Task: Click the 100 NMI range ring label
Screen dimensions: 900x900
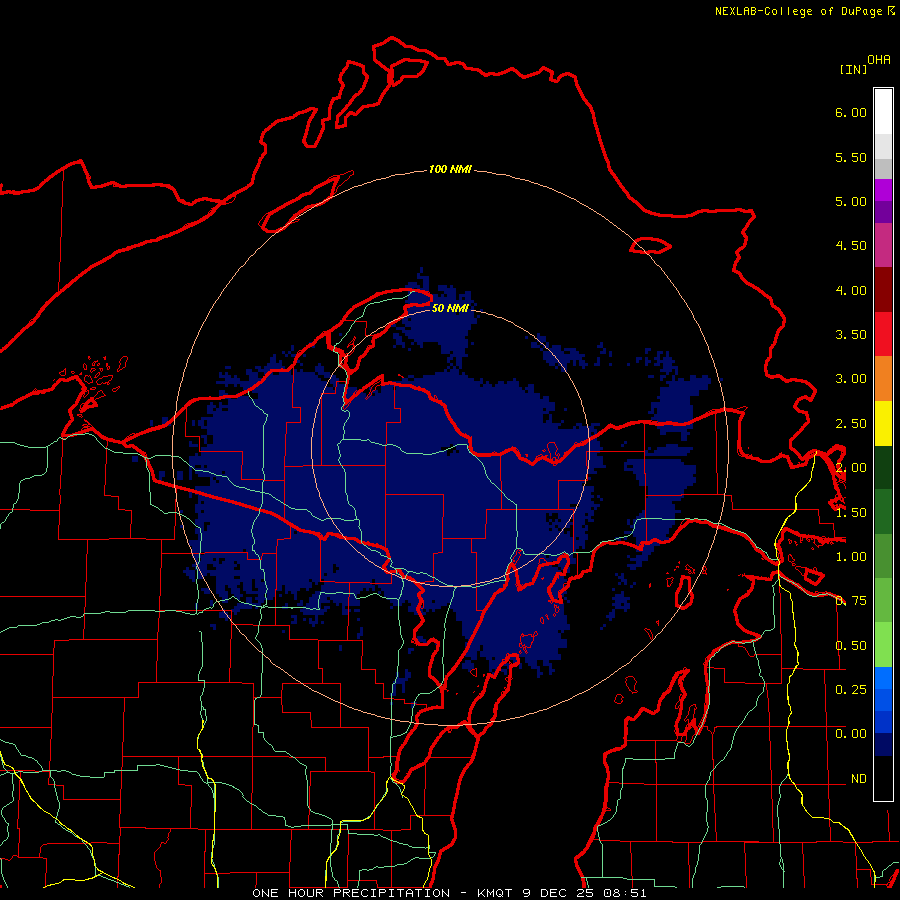Action: [450, 169]
